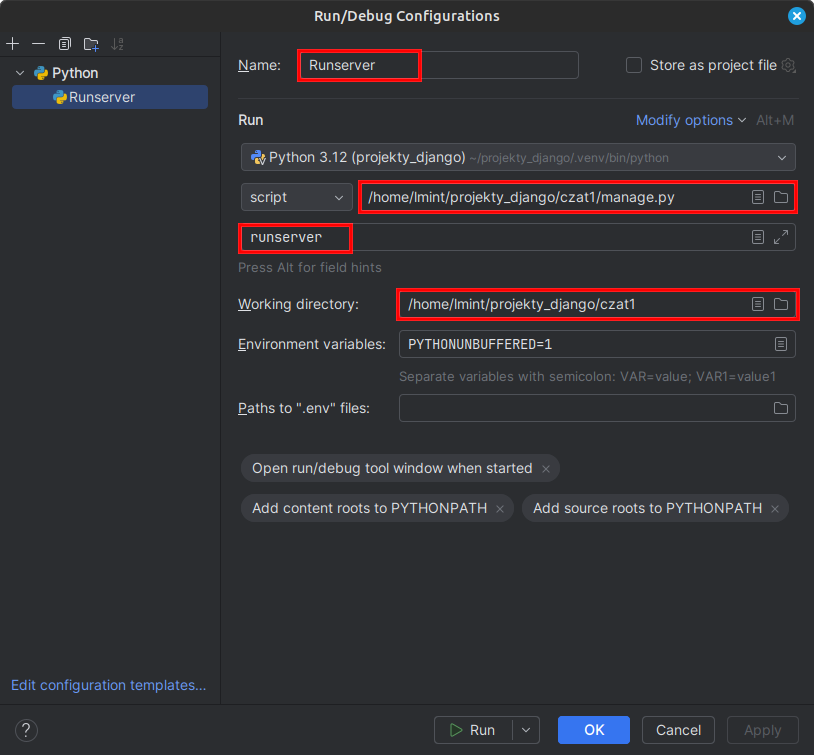Select the Runserver configuration in the tree
The width and height of the screenshot is (814, 755).
click(x=110, y=97)
